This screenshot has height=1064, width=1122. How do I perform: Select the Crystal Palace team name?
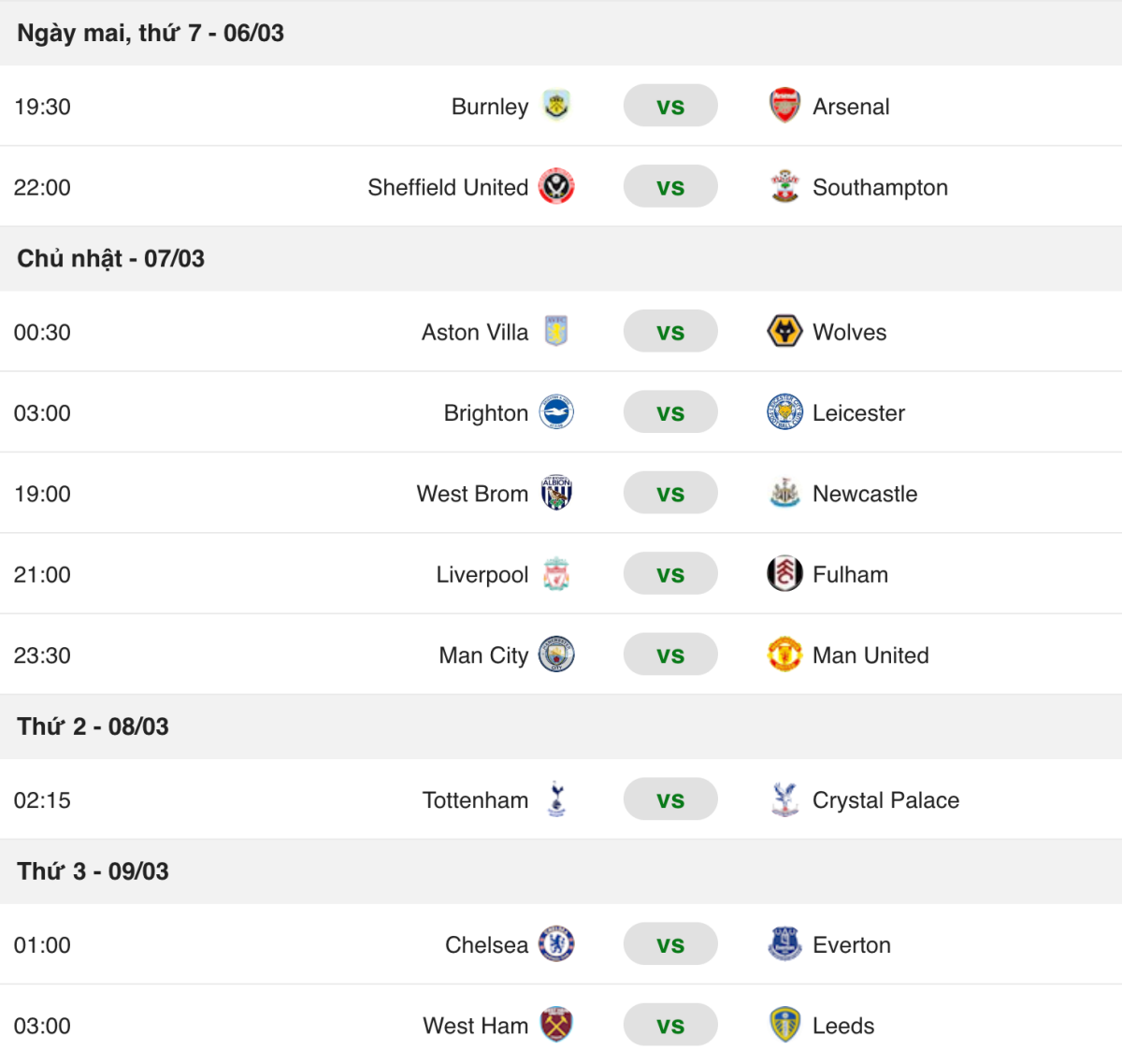click(x=885, y=799)
